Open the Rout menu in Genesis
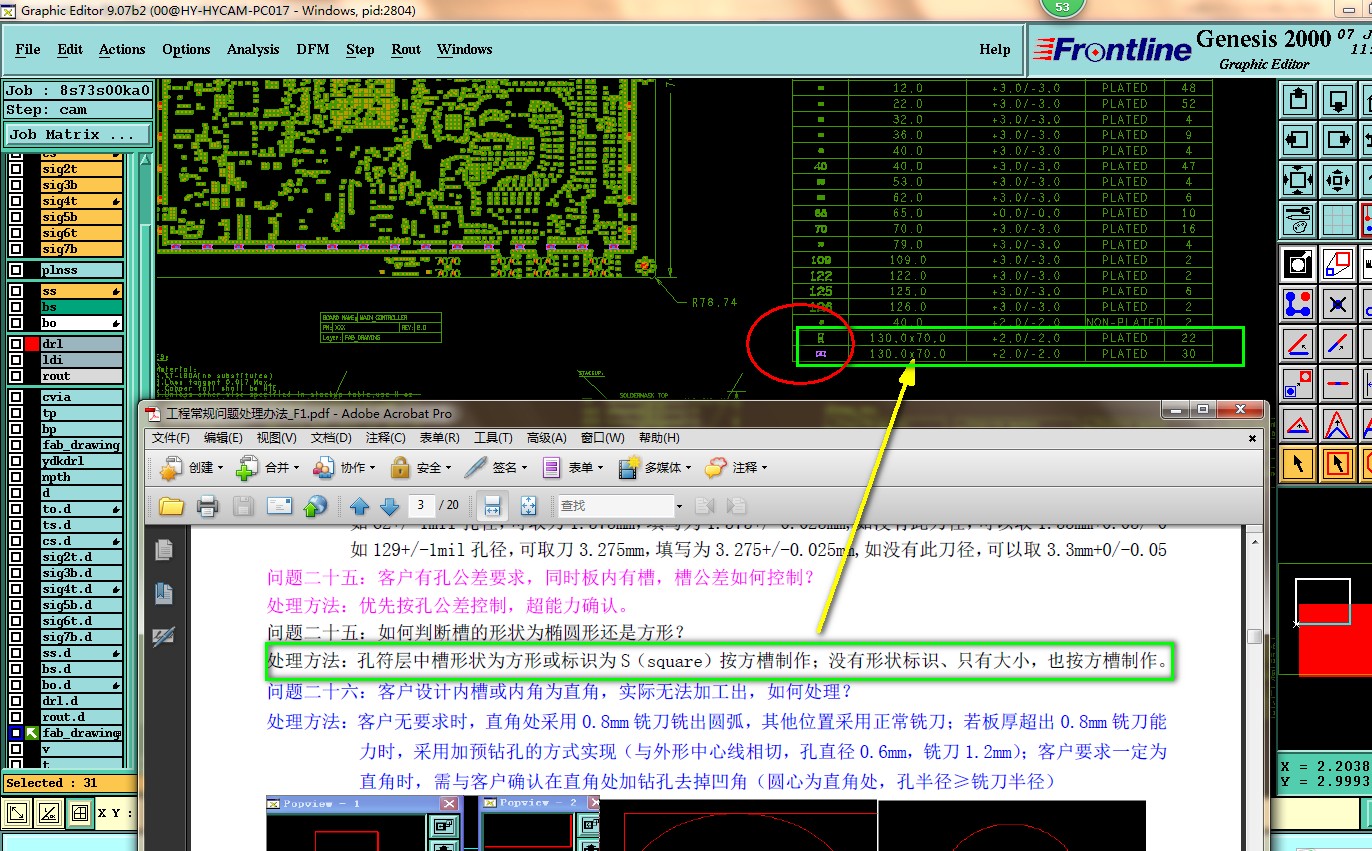The width and height of the screenshot is (1372, 851). (x=406, y=49)
